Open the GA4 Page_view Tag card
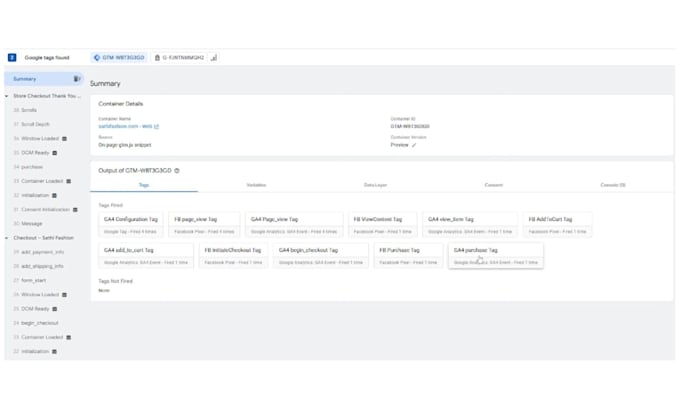The width and height of the screenshot is (680, 409). click(x=294, y=225)
